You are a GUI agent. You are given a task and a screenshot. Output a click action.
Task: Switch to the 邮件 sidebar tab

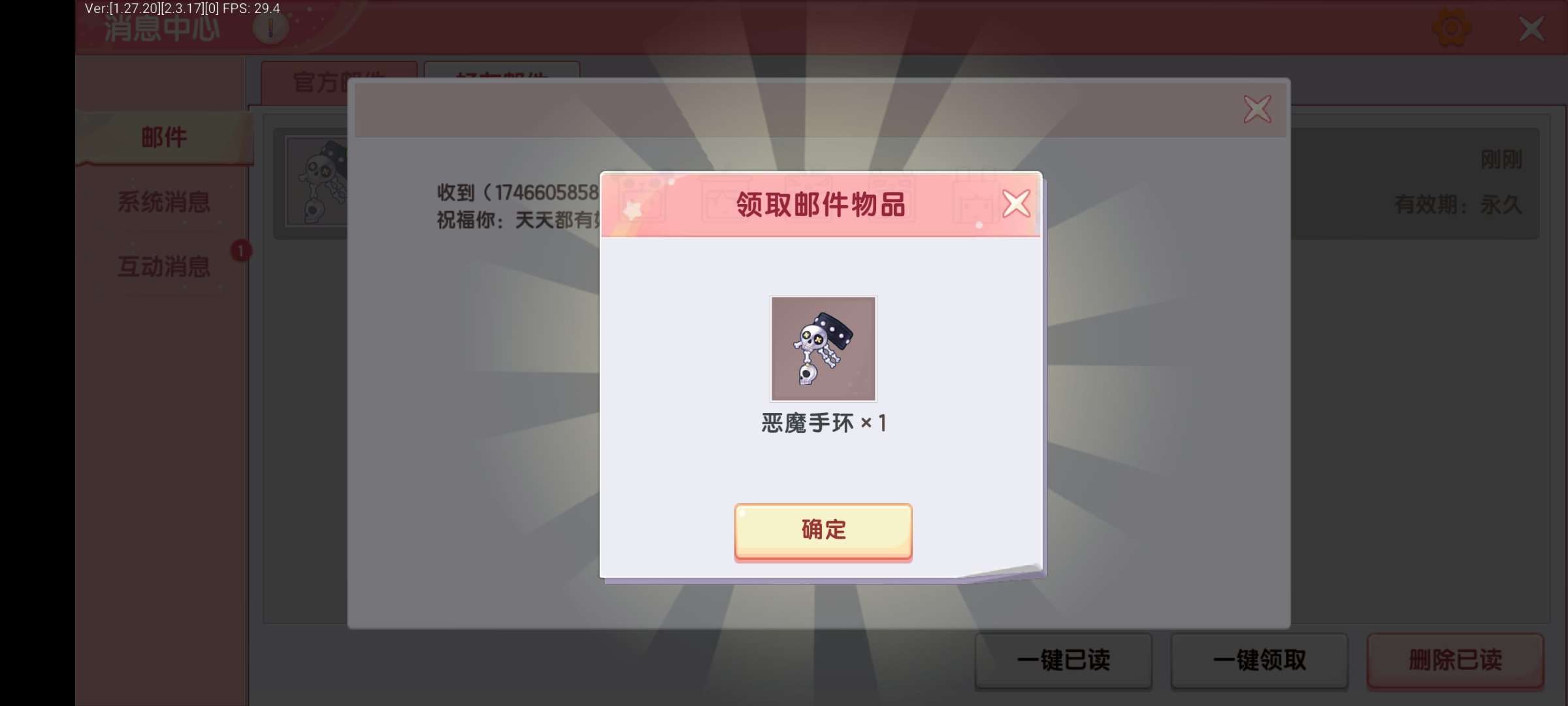tap(164, 138)
